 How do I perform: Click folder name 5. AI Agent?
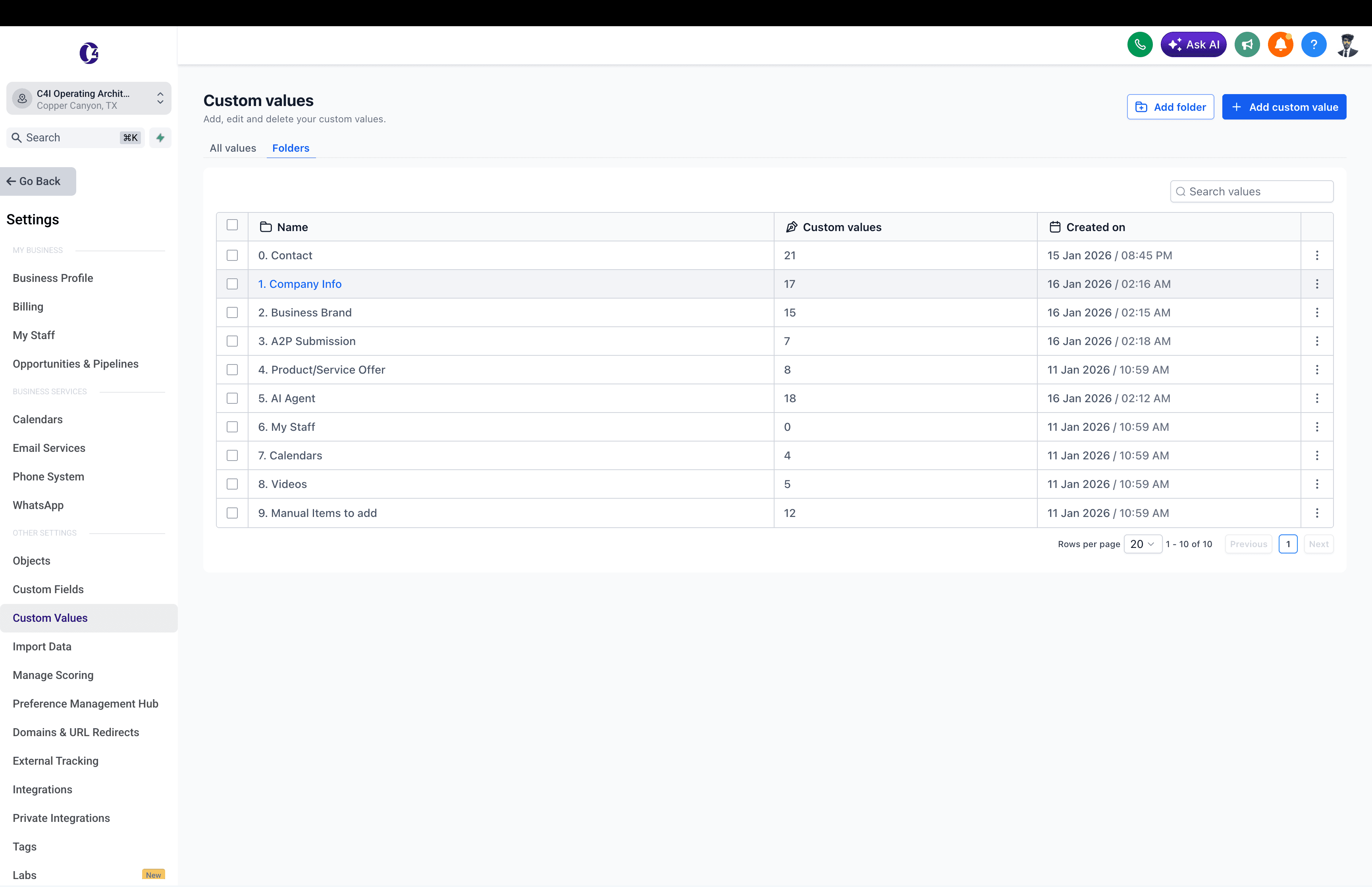tap(286, 398)
